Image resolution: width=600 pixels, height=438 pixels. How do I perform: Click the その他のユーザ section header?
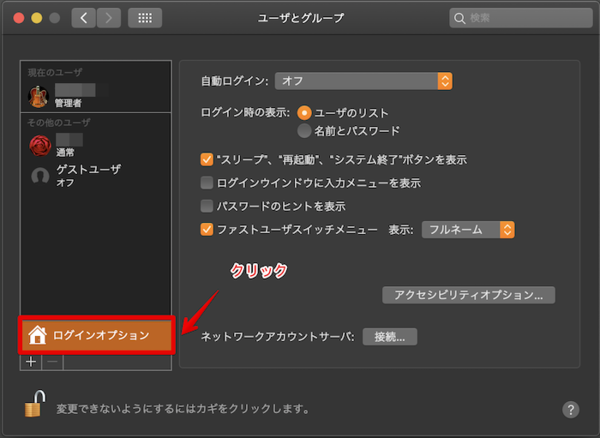(59, 122)
